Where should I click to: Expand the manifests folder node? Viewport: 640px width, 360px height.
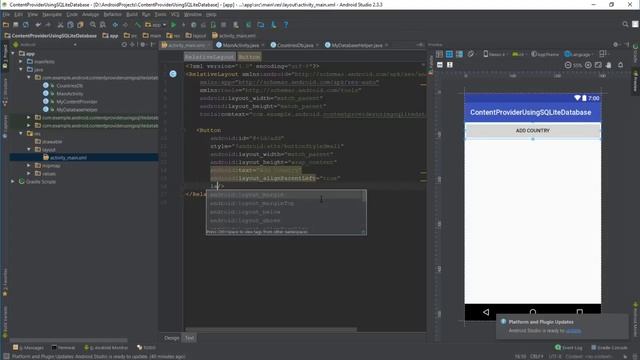pos(21,62)
